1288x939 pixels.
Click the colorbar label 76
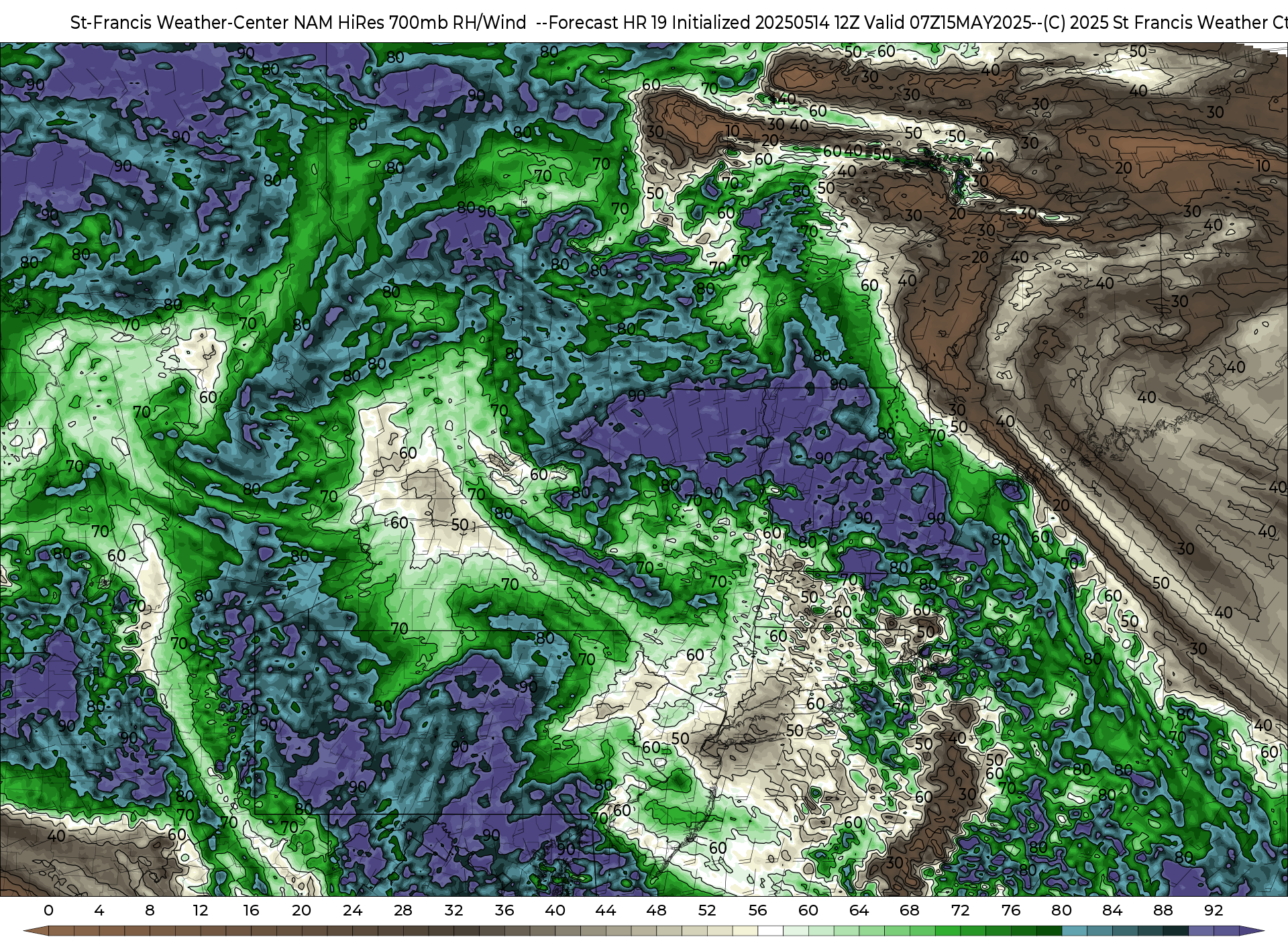coord(1011,910)
